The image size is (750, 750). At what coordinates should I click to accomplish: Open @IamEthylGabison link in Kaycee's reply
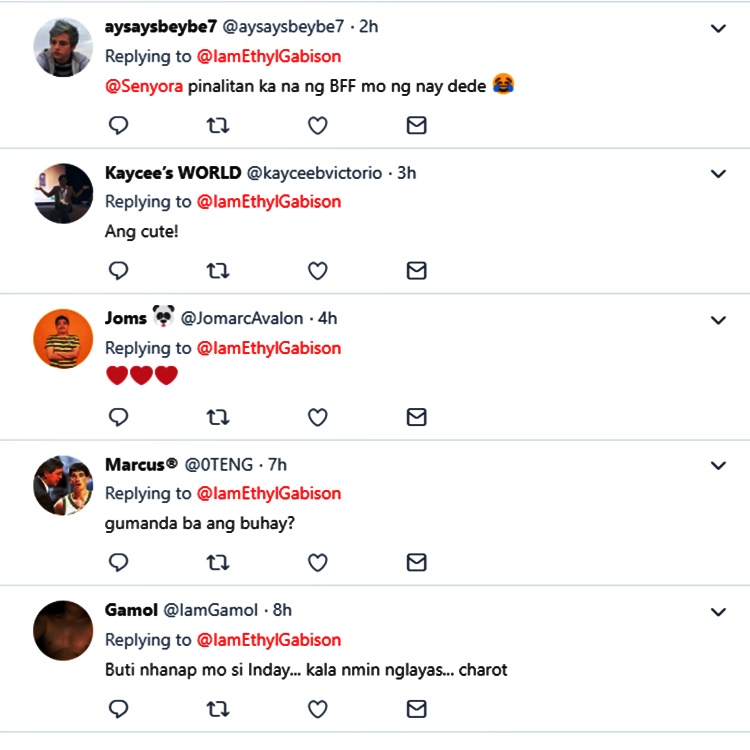(269, 202)
